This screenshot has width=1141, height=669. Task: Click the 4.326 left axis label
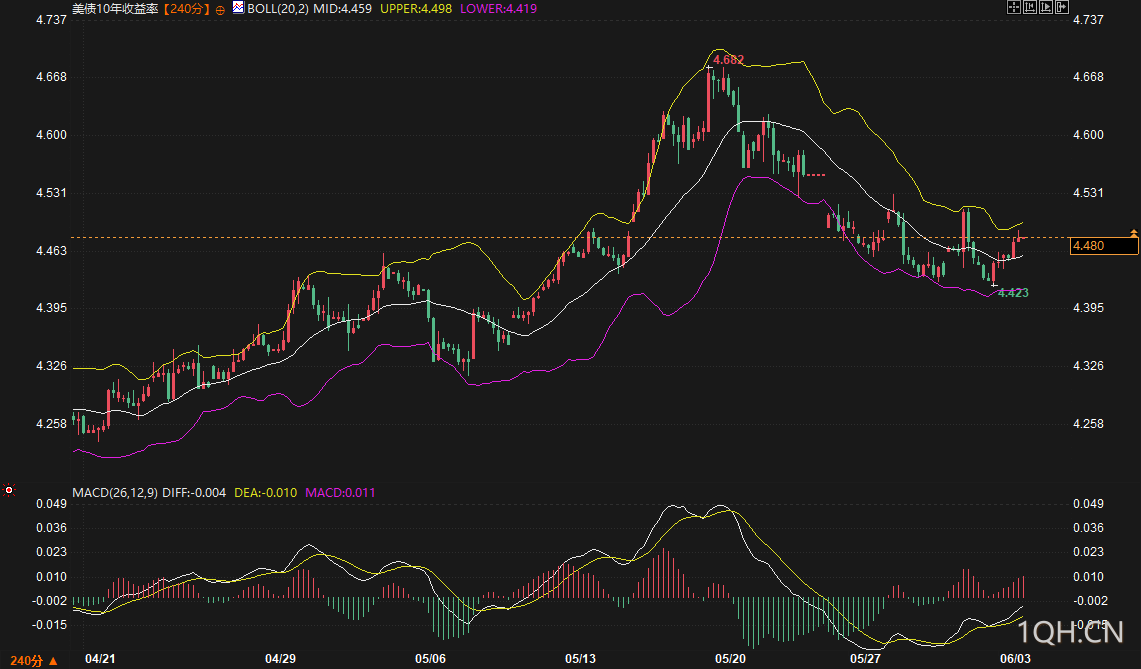coord(51,365)
